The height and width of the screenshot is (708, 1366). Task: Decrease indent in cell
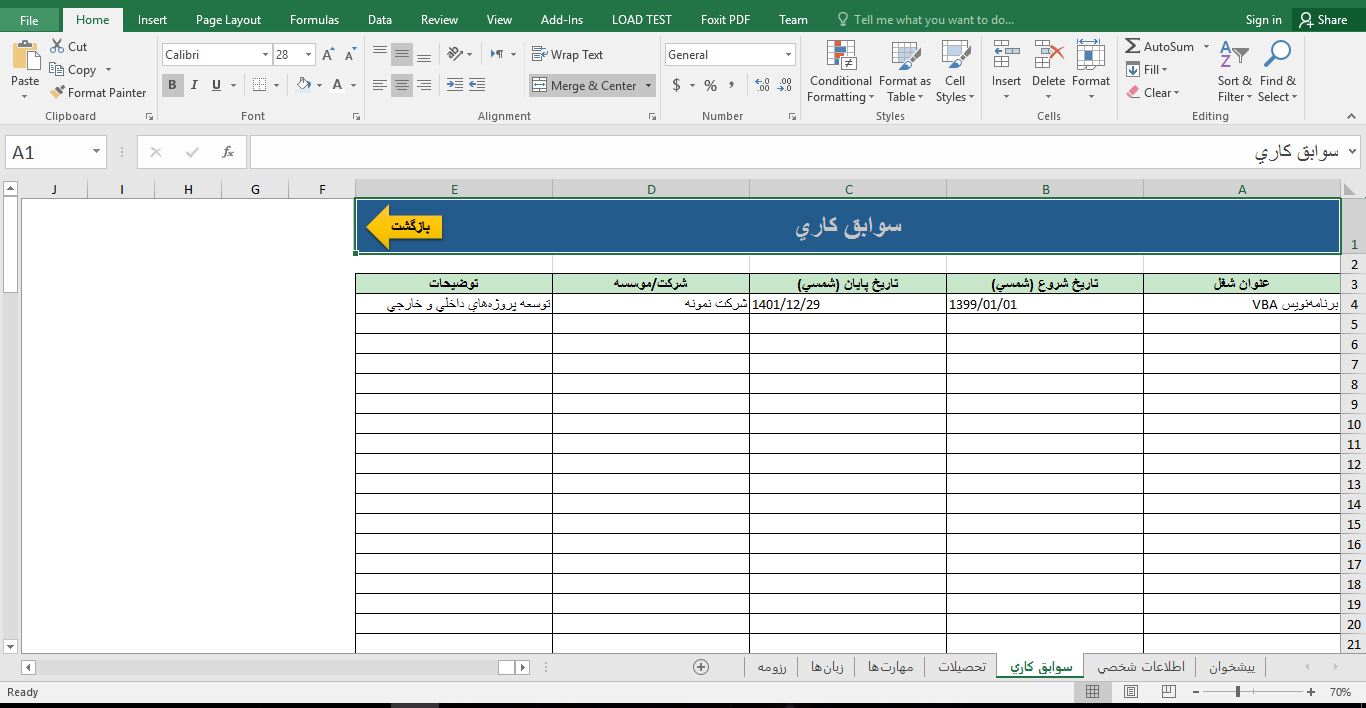tap(455, 86)
